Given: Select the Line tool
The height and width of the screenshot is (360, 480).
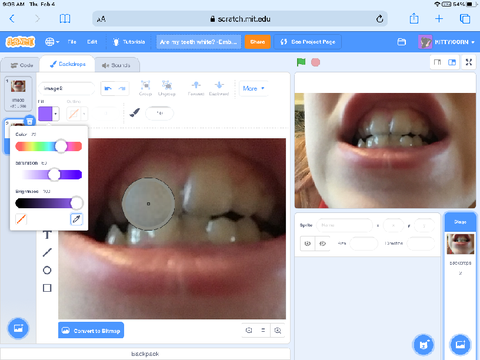Looking at the screenshot, I should (x=47, y=252).
